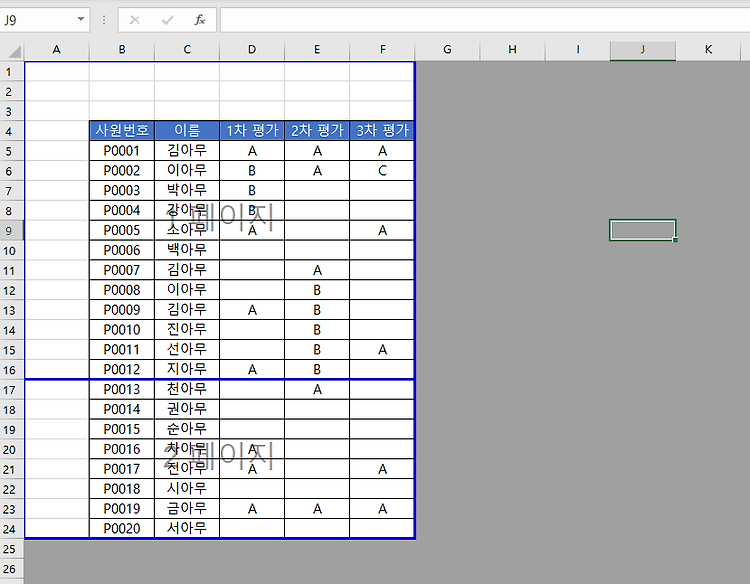
Task: Select column F header
Action: 382,50
